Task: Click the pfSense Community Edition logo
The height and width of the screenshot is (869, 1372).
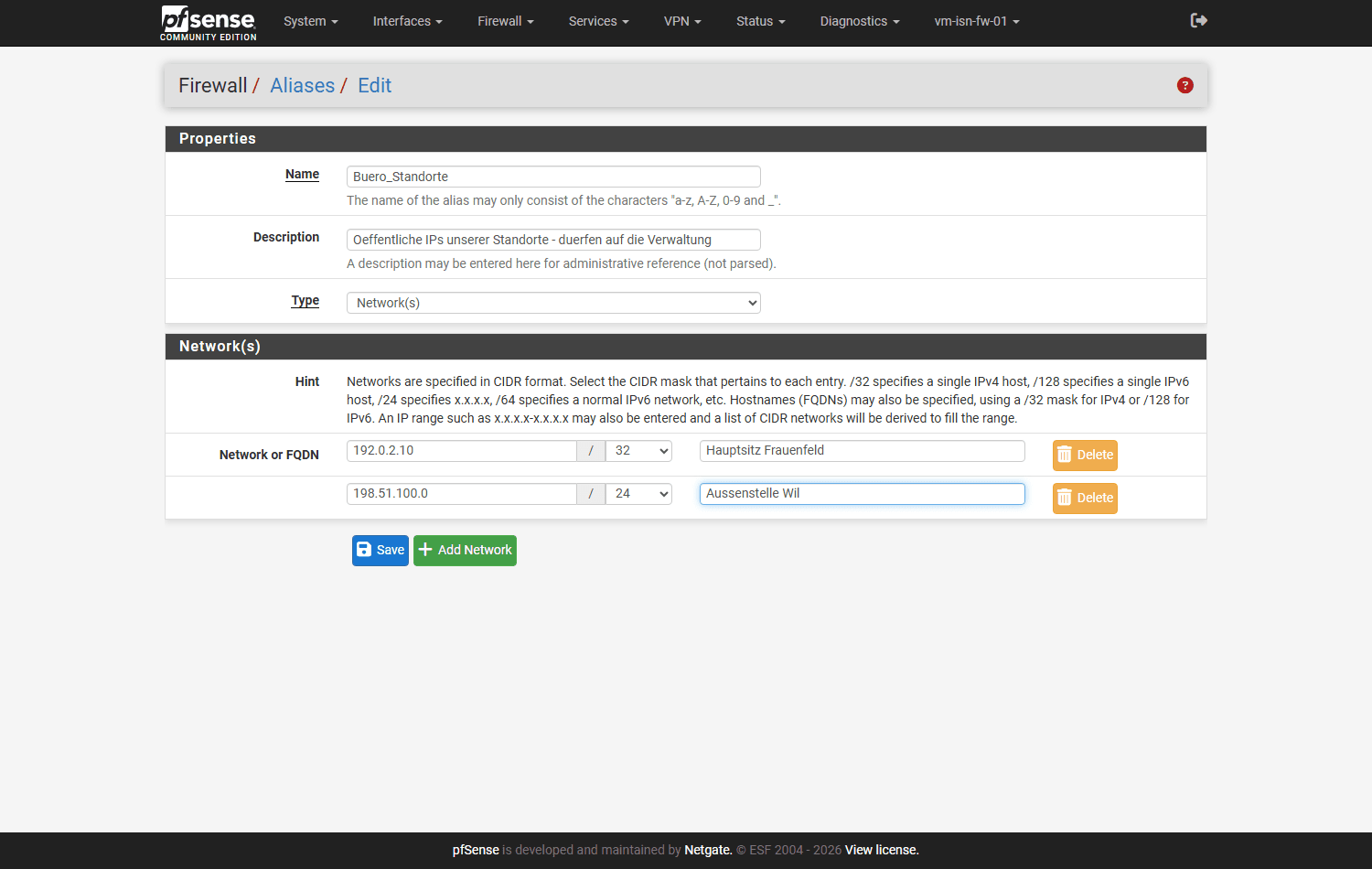Action: pyautogui.click(x=209, y=23)
